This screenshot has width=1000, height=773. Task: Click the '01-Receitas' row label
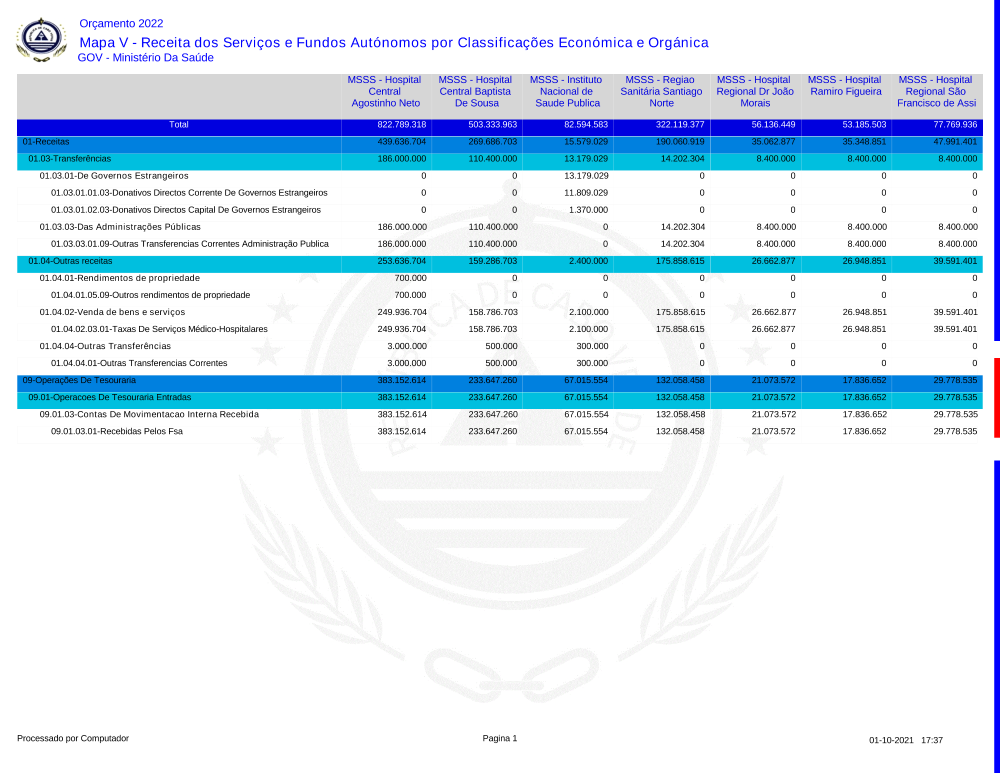[x=46, y=142]
